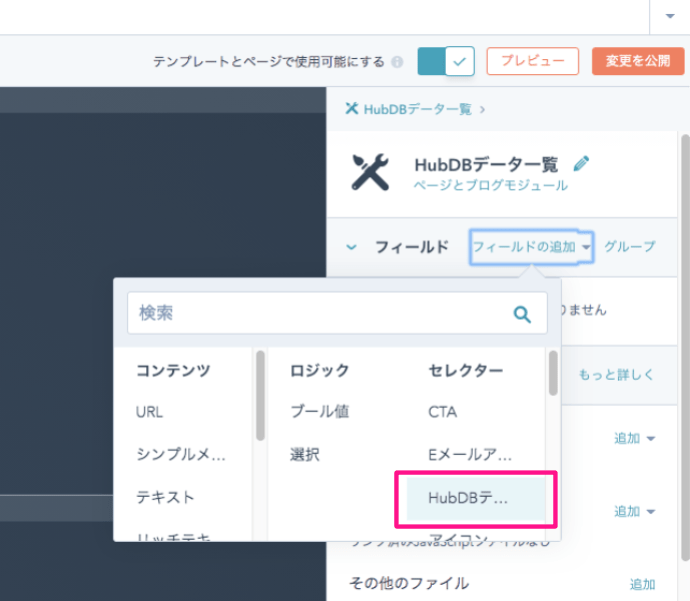Toggle the template and page availability switch

pos(445,61)
